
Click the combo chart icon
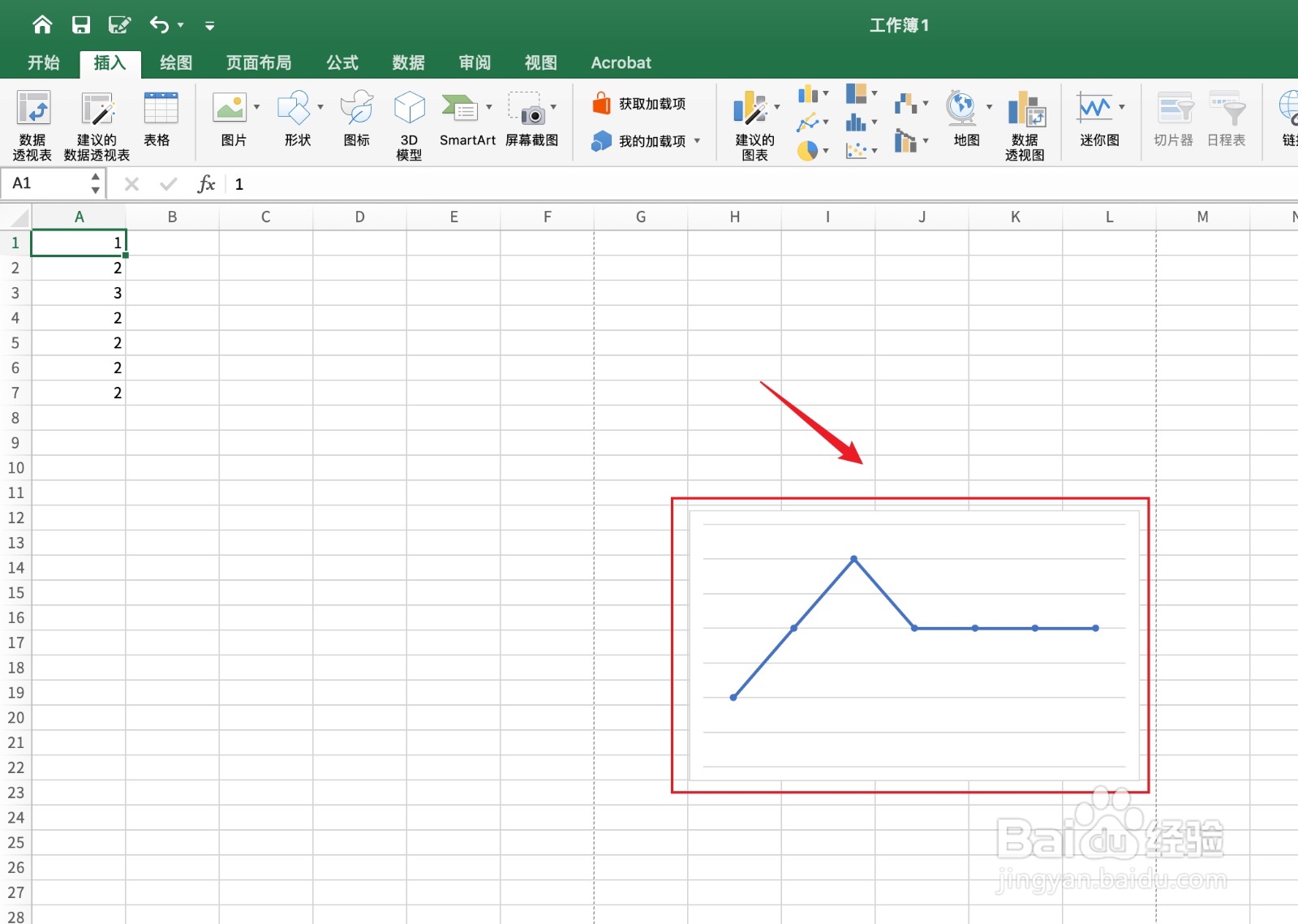tap(905, 141)
